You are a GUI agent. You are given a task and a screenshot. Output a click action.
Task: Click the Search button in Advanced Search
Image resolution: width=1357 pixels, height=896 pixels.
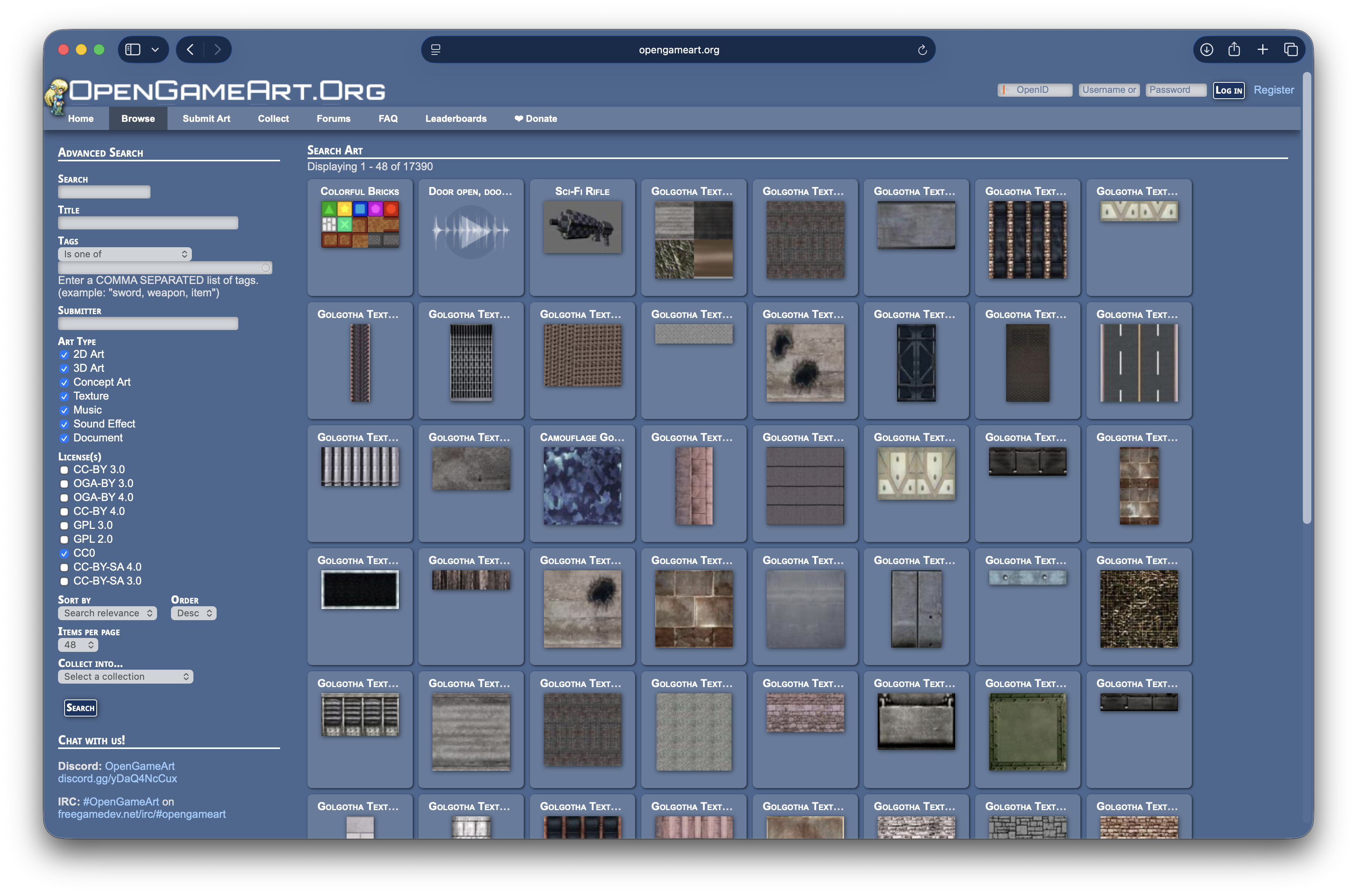[x=80, y=708]
